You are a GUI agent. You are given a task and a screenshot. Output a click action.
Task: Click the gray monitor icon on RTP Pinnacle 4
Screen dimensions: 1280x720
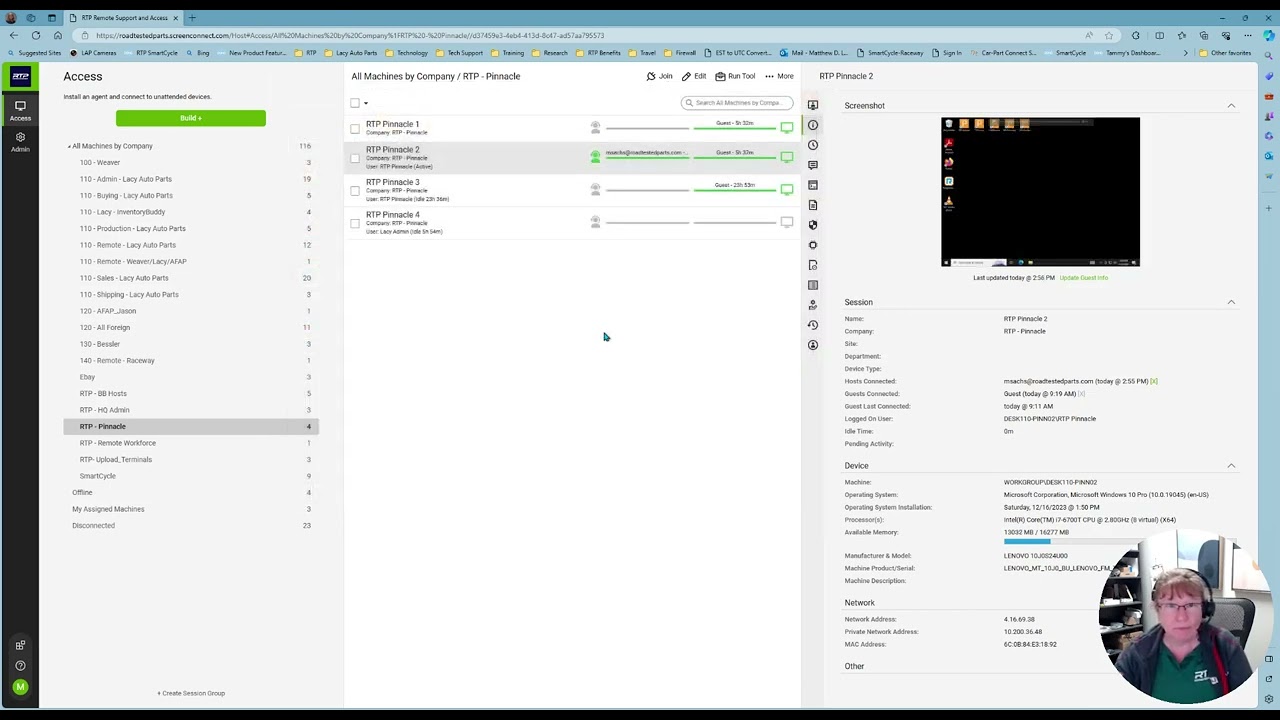787,222
